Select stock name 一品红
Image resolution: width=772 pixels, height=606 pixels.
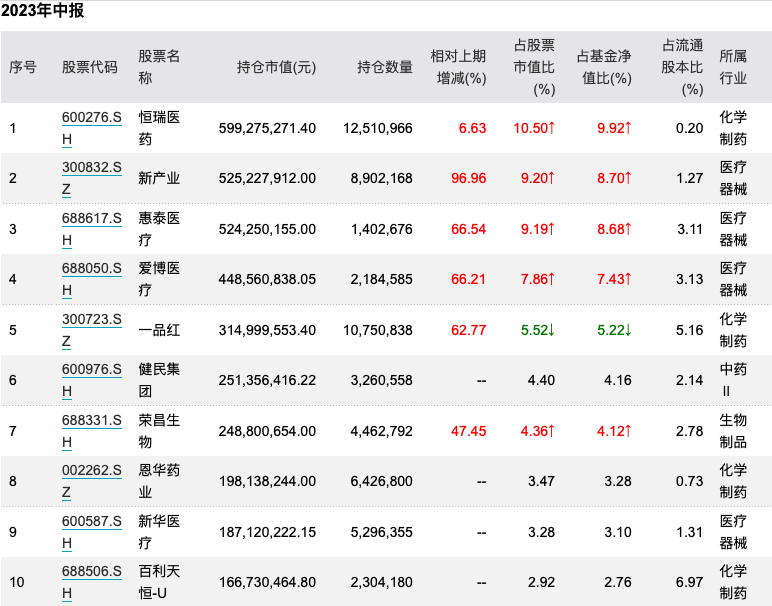159,330
